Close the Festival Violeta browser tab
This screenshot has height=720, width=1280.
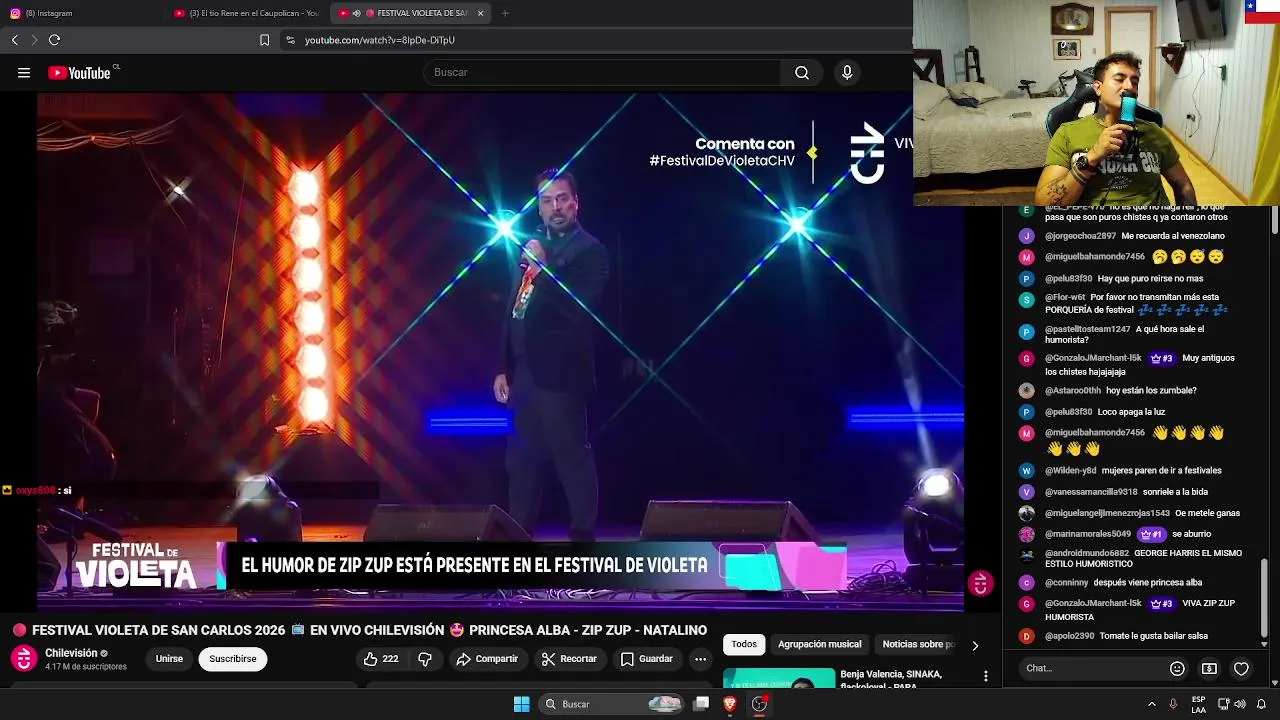click(481, 13)
